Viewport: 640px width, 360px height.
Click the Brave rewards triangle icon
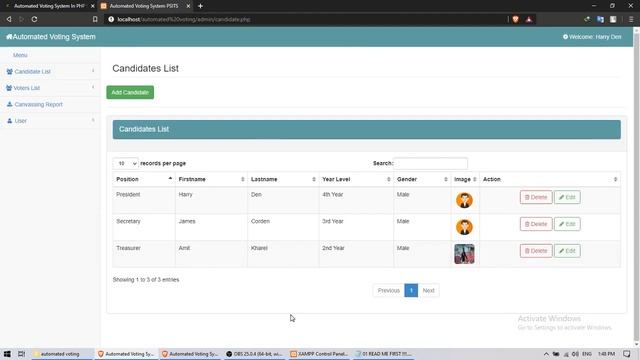click(x=529, y=19)
